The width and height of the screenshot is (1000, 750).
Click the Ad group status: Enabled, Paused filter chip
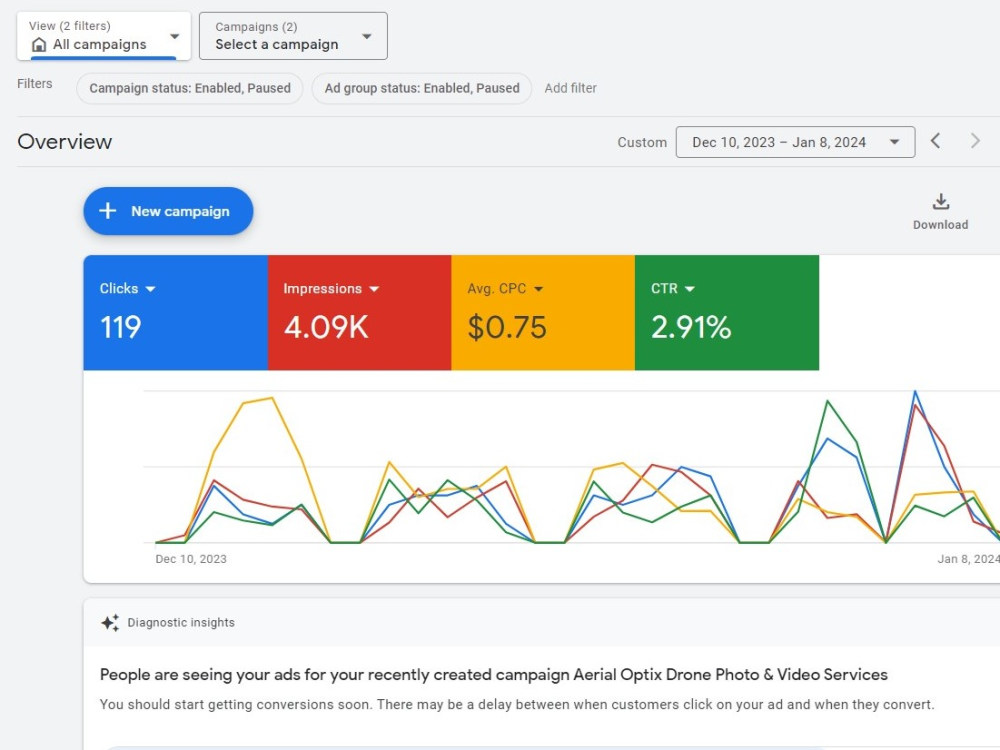pyautogui.click(x=422, y=88)
